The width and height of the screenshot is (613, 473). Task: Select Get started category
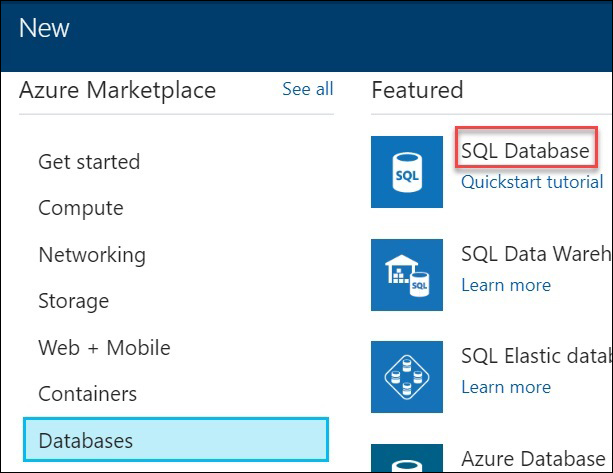tap(89, 161)
